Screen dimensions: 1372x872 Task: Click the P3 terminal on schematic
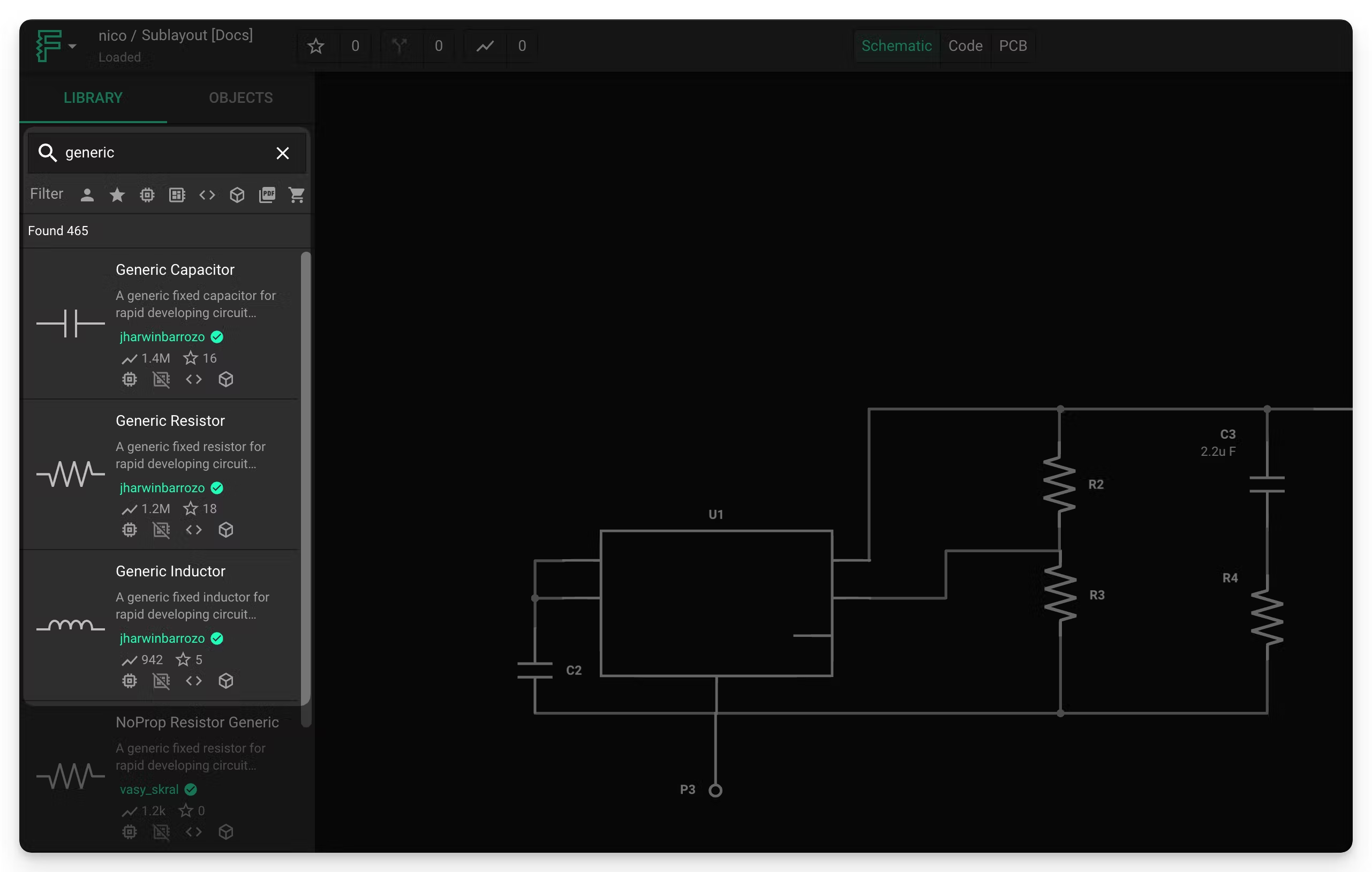coord(715,790)
